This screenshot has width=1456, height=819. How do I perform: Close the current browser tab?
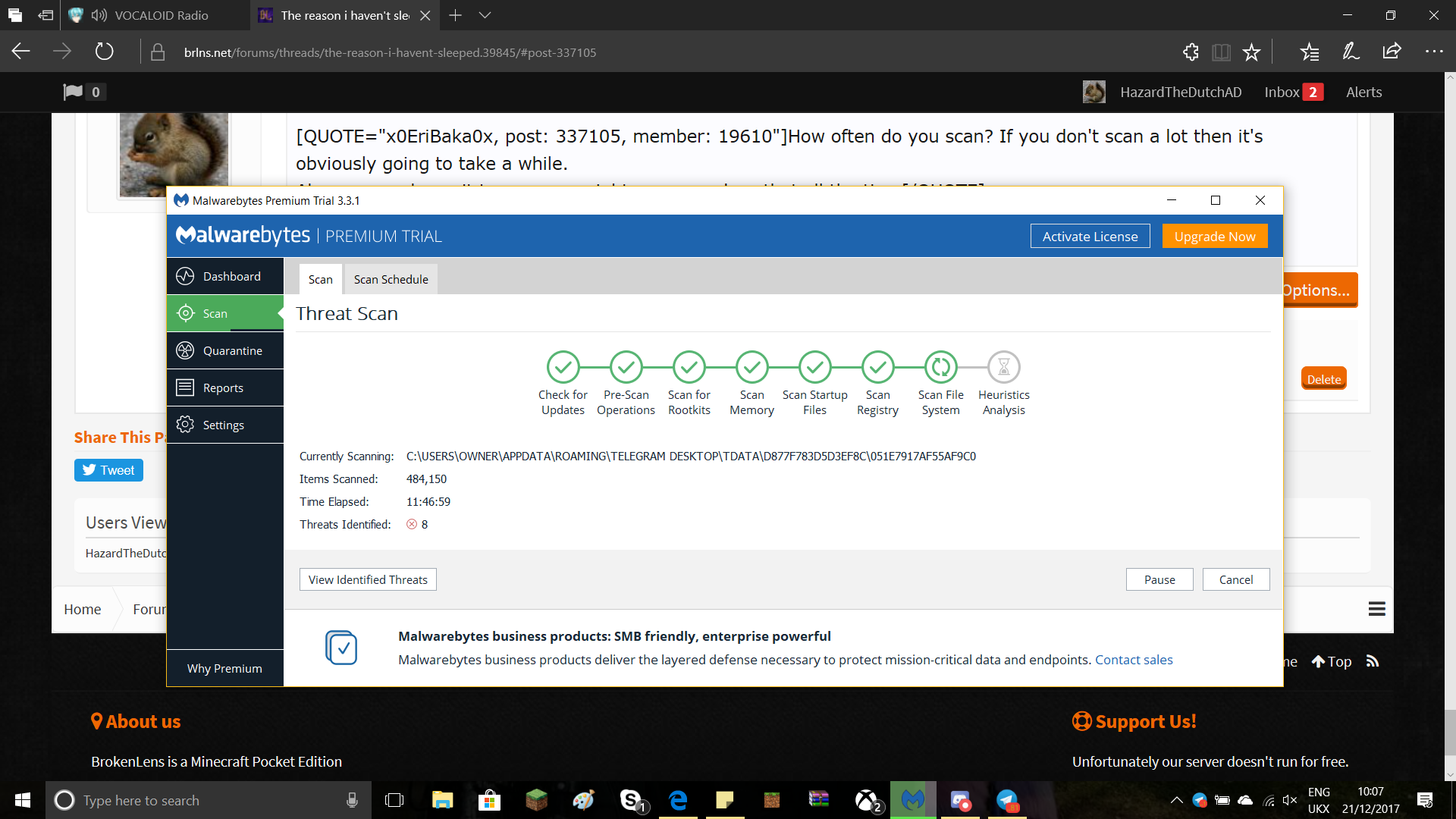tap(425, 15)
